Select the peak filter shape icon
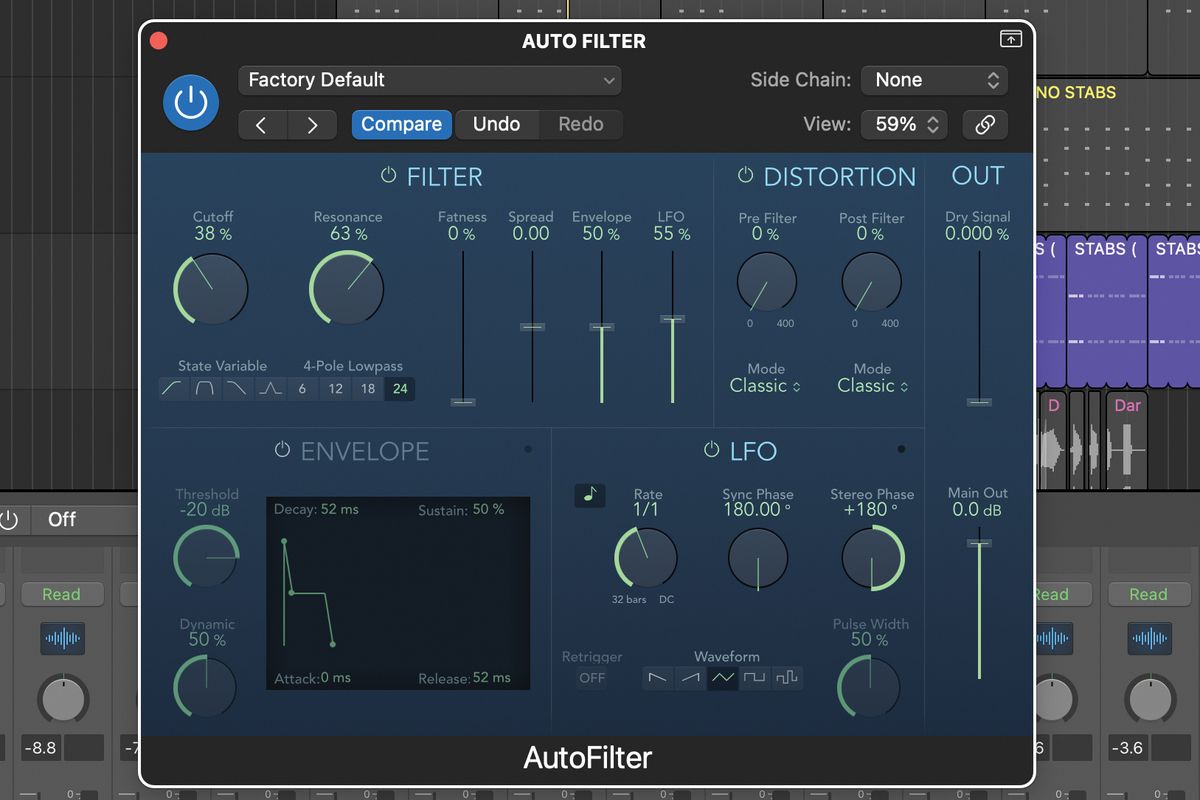Screen dimensions: 1200x800 click(270, 388)
